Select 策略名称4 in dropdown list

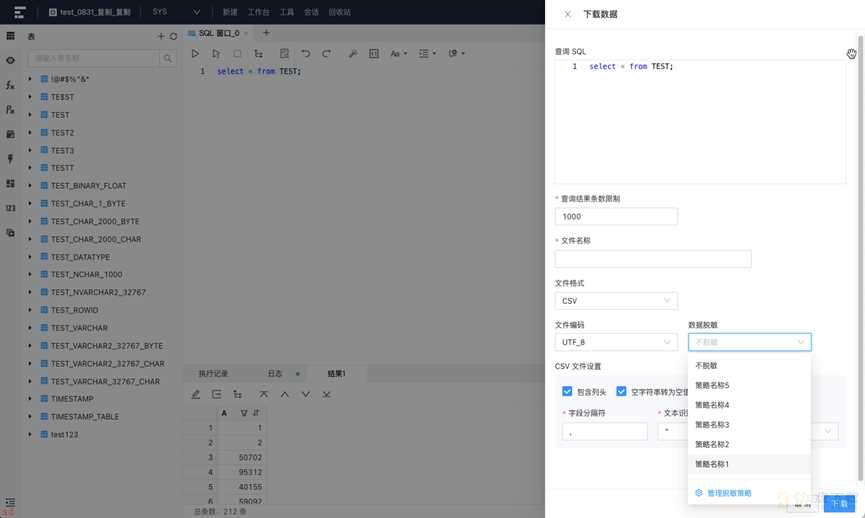click(x=749, y=405)
